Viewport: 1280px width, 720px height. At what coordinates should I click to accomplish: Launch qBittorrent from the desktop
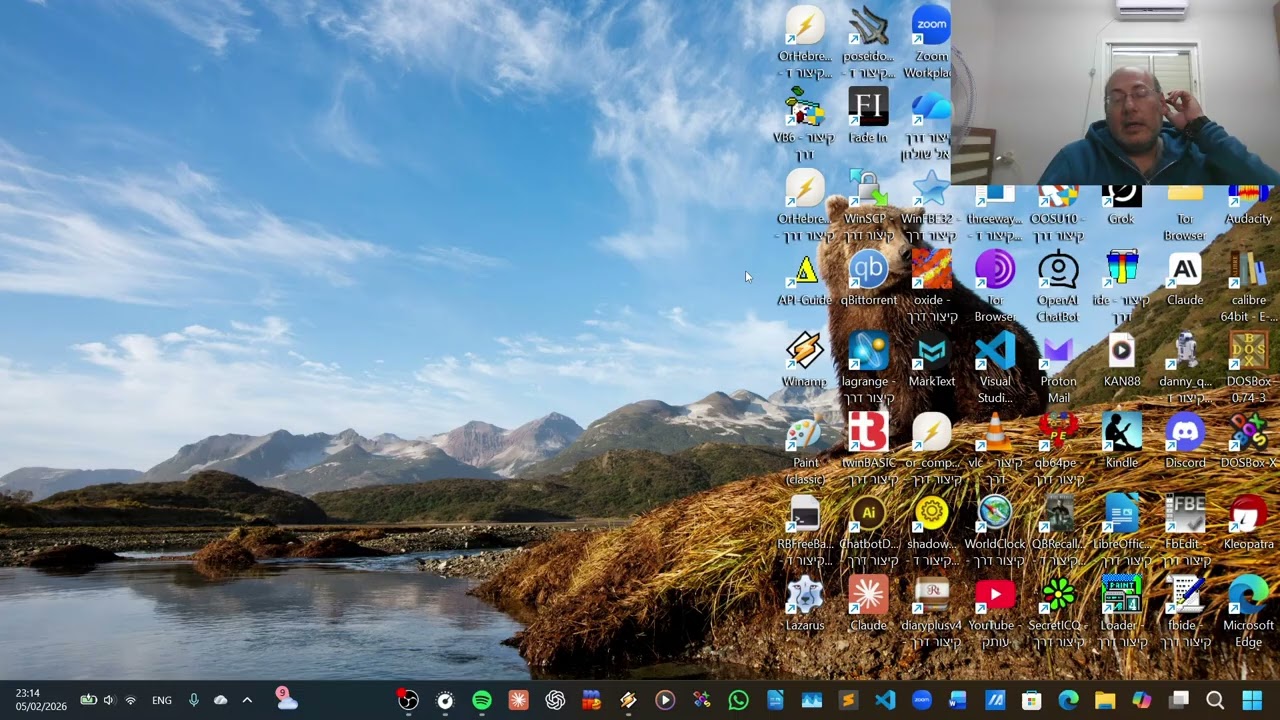click(868, 278)
